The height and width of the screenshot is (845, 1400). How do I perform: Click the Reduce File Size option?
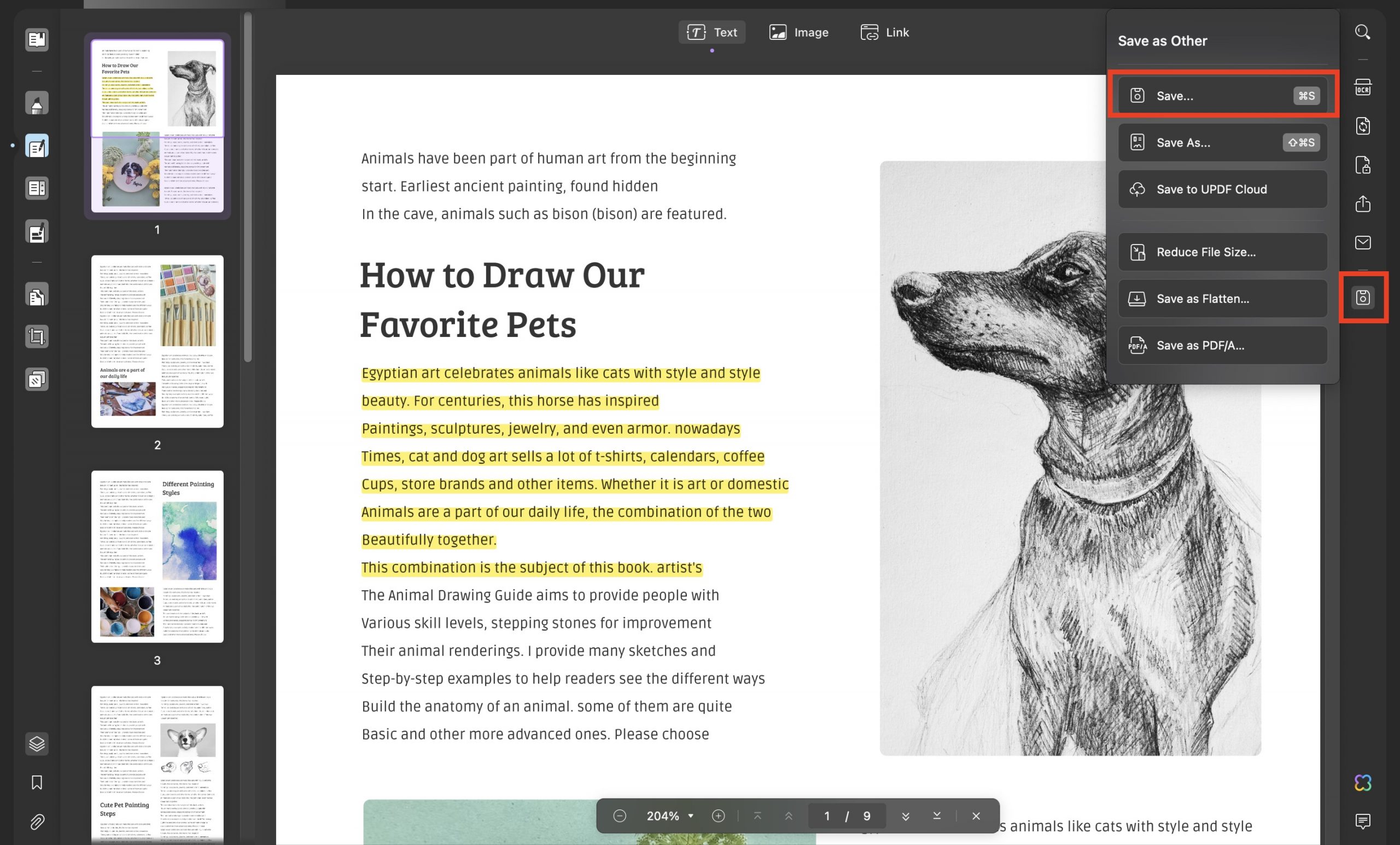tap(1222, 252)
